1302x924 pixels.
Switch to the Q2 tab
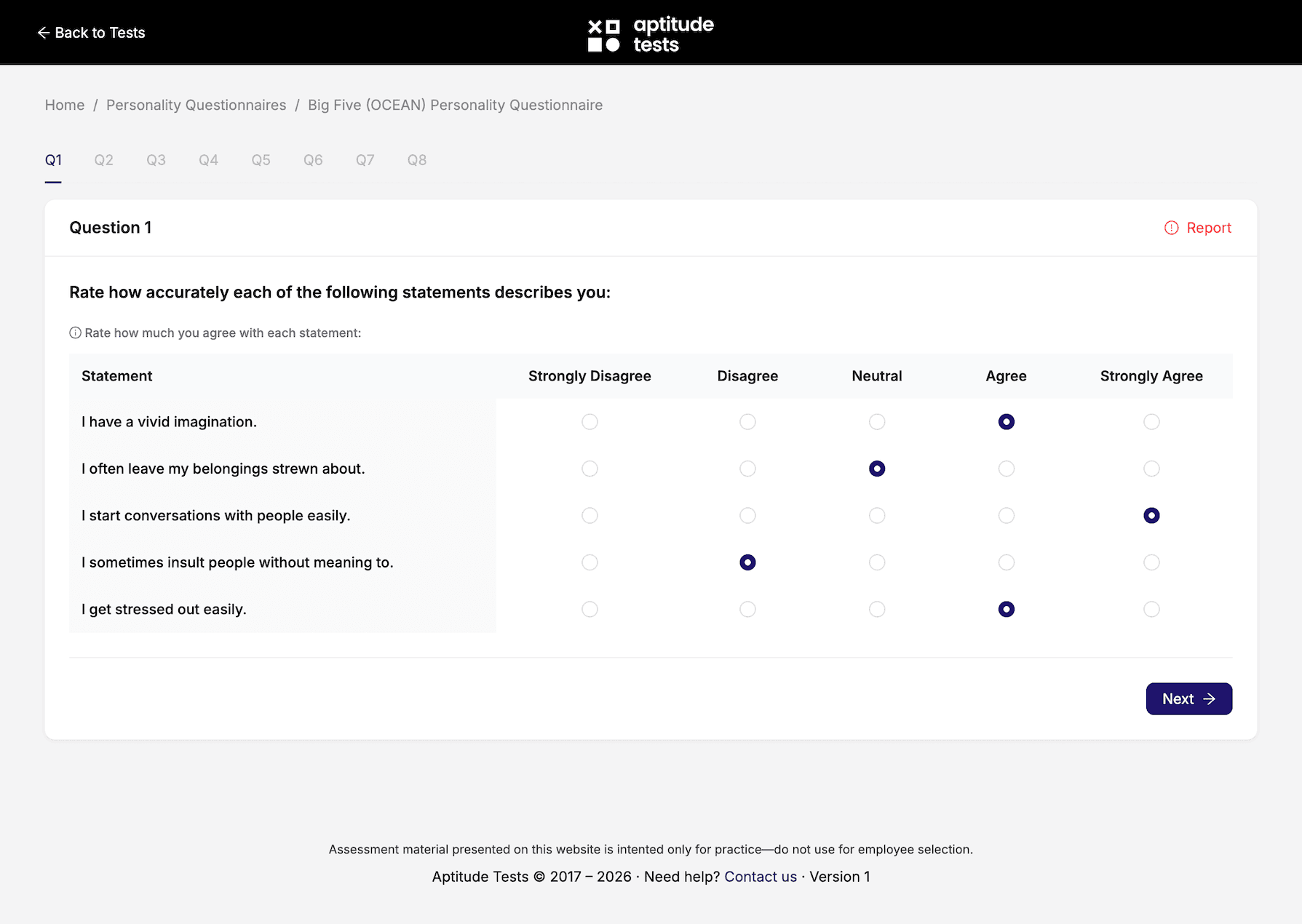pyautogui.click(x=104, y=160)
